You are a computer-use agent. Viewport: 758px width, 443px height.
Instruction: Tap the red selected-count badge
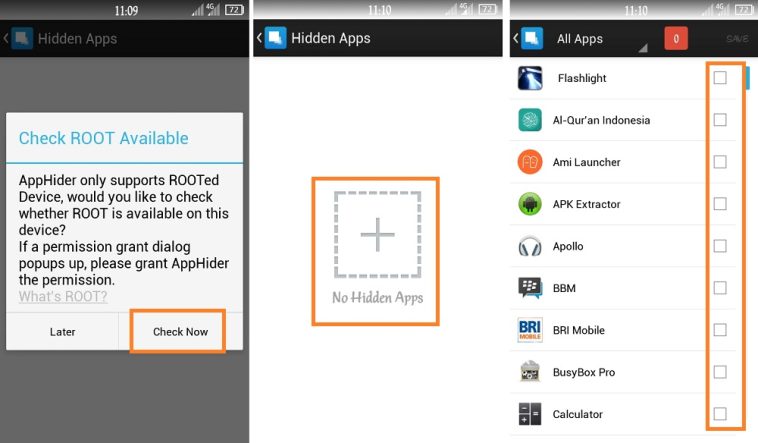(x=676, y=39)
